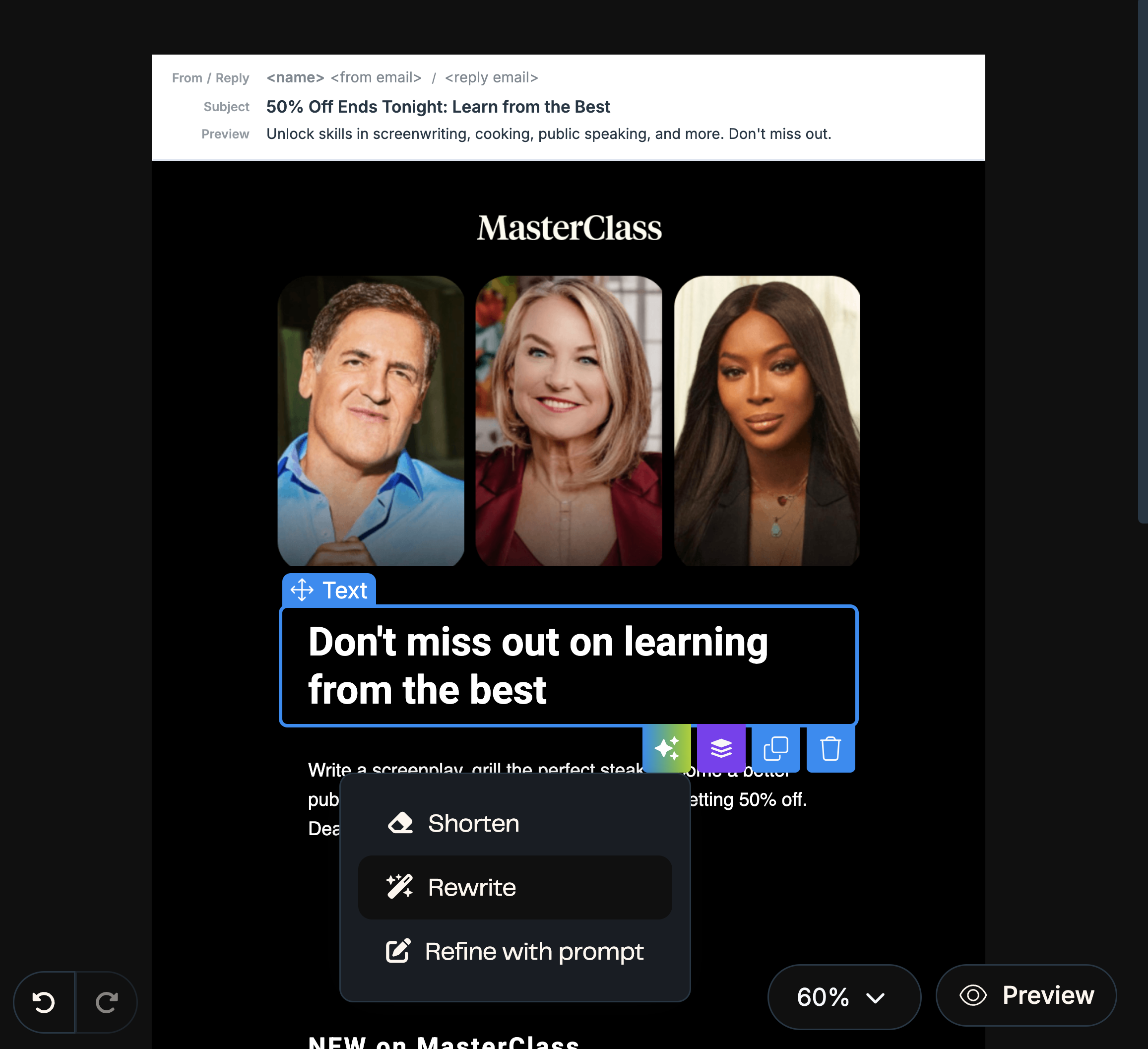The image size is (1148, 1049).
Task: Delete the text block with the trash icon
Action: pyautogui.click(x=830, y=748)
